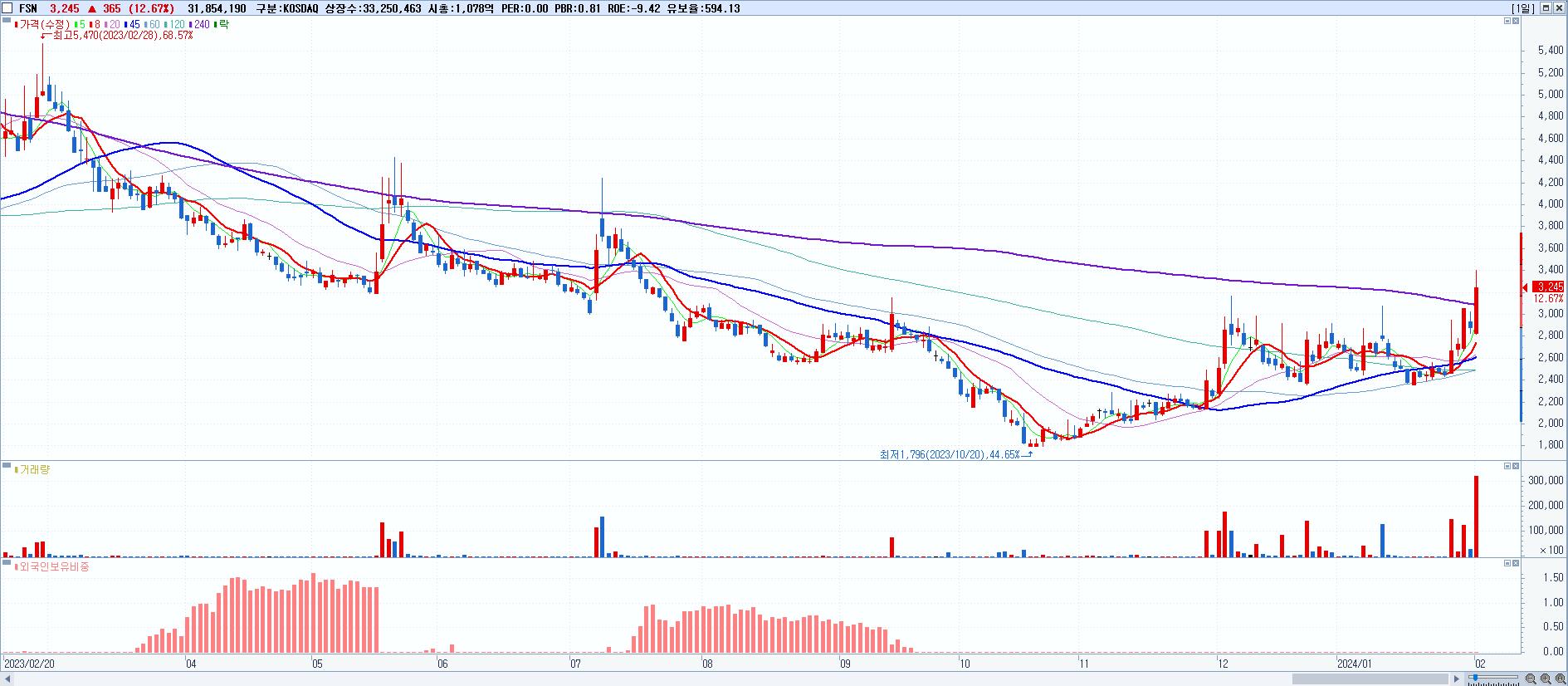Toggle the 락 indicator legend

point(222,25)
